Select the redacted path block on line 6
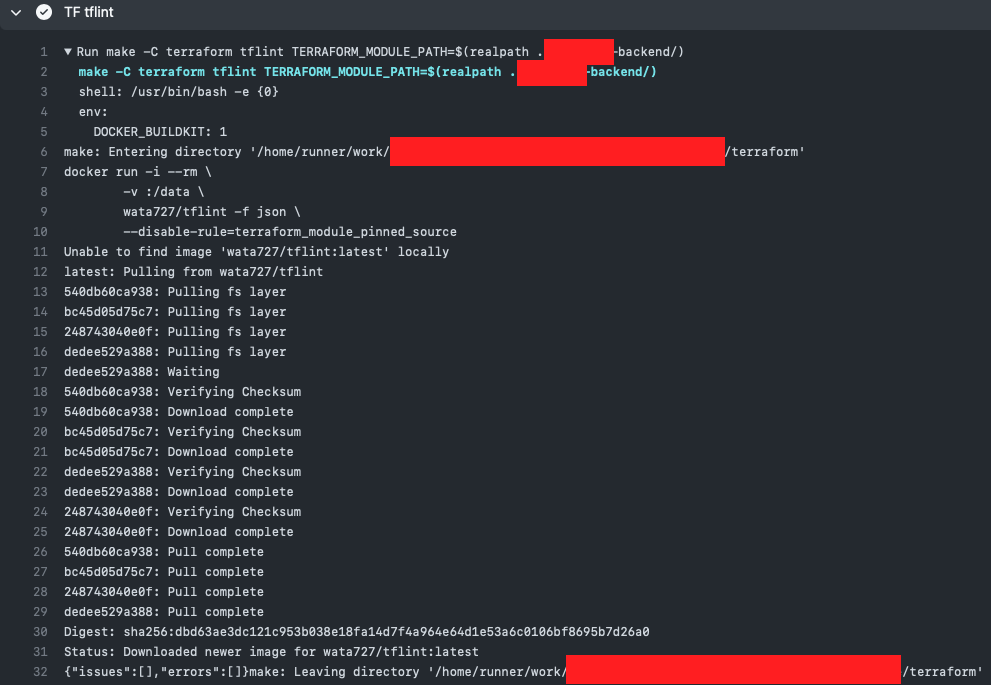991x685 pixels. coord(558,151)
